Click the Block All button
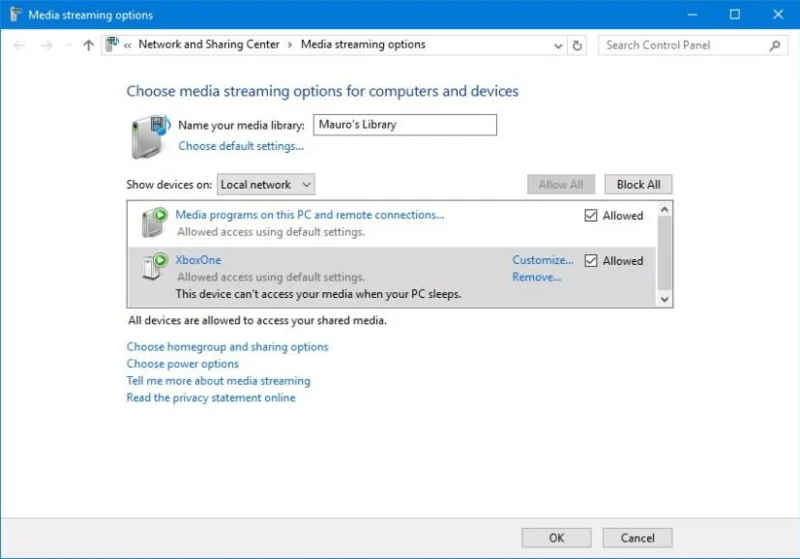 (638, 185)
